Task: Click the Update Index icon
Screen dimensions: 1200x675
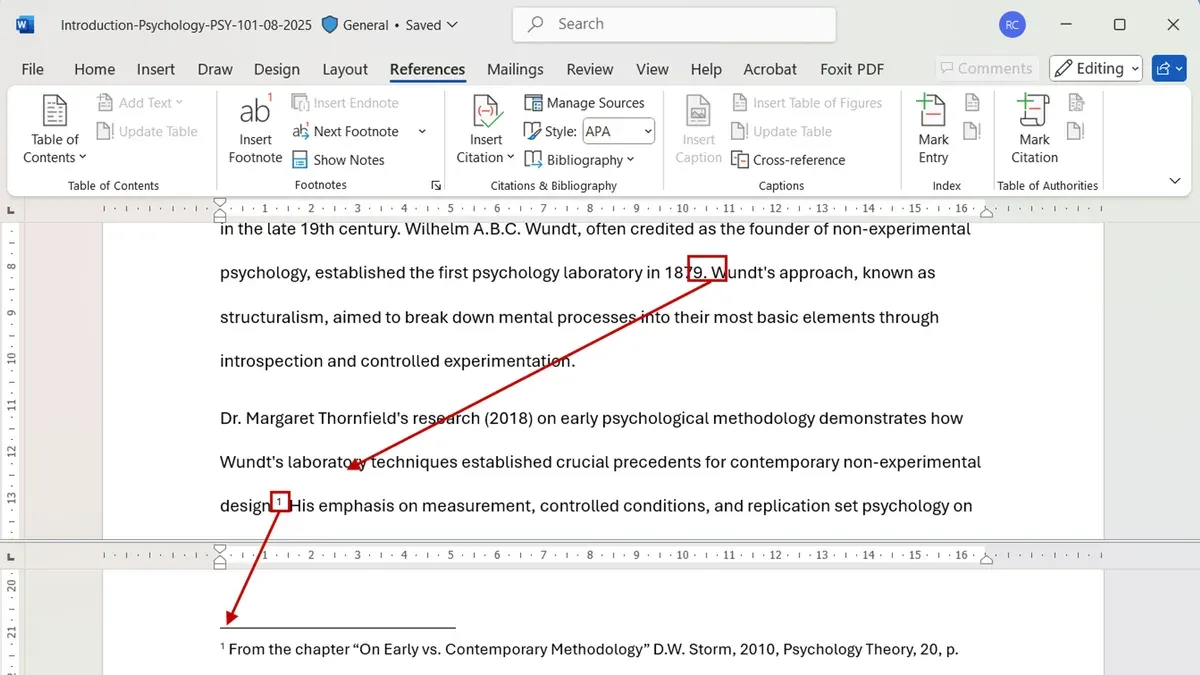Action: pos(972,131)
